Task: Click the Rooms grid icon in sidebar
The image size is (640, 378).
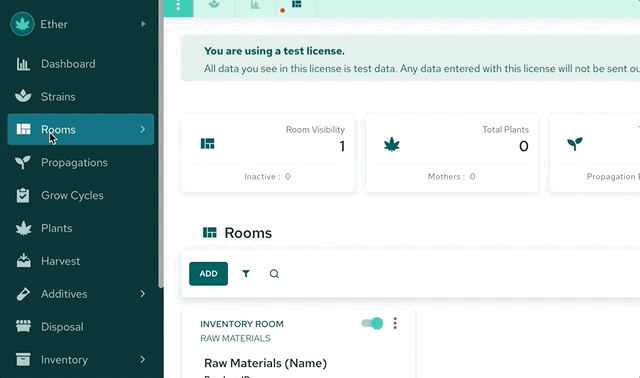Action: pyautogui.click(x=23, y=129)
